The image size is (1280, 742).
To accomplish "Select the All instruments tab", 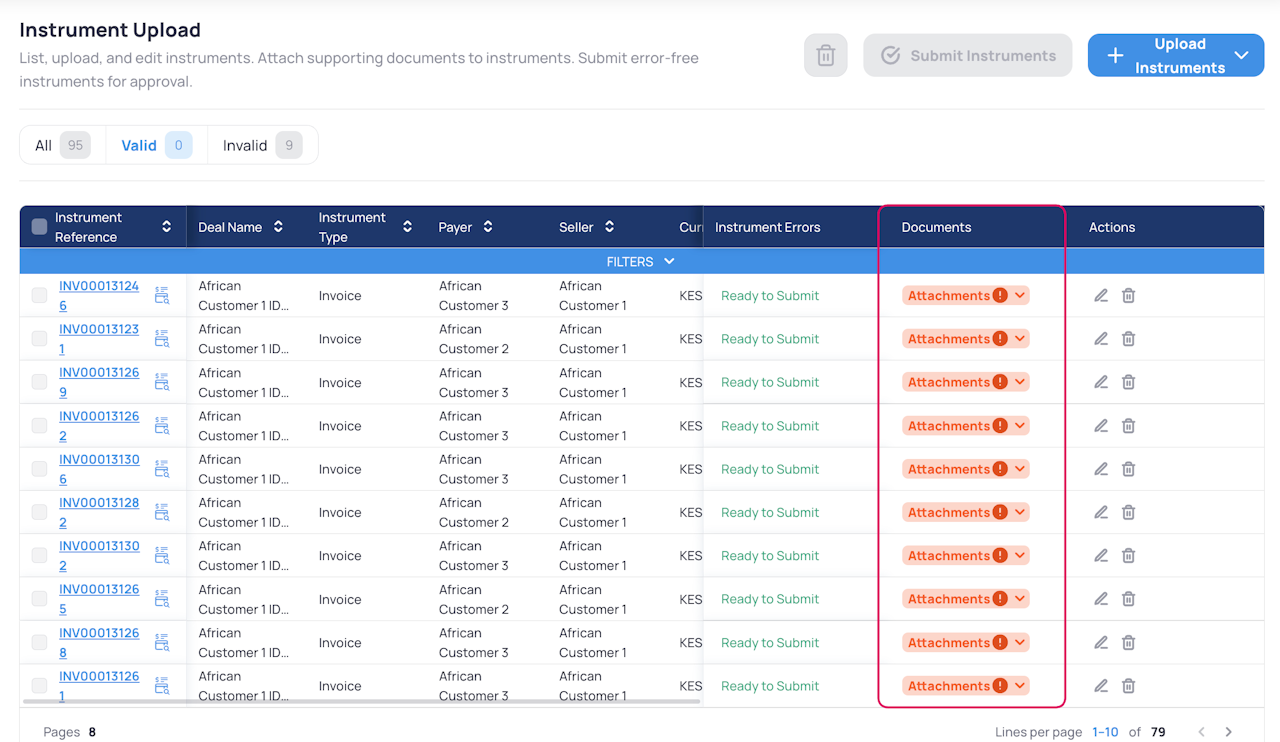I will pyautogui.click(x=61, y=146).
